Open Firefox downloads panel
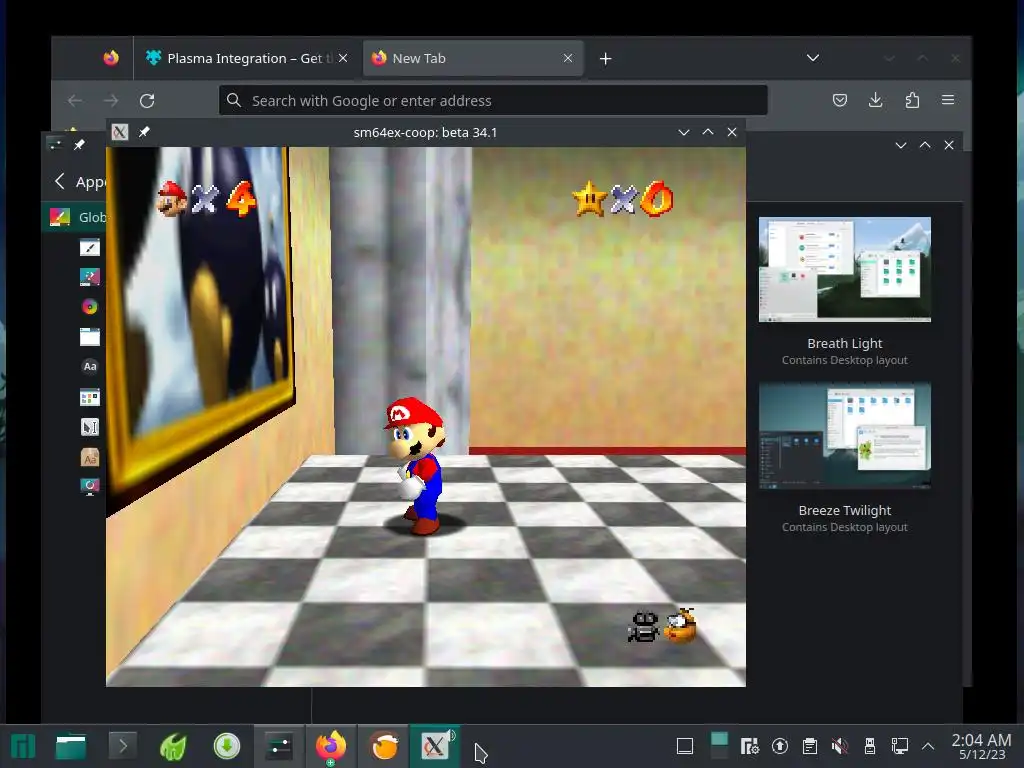Screen dimensions: 1024x768 click(x=876, y=100)
